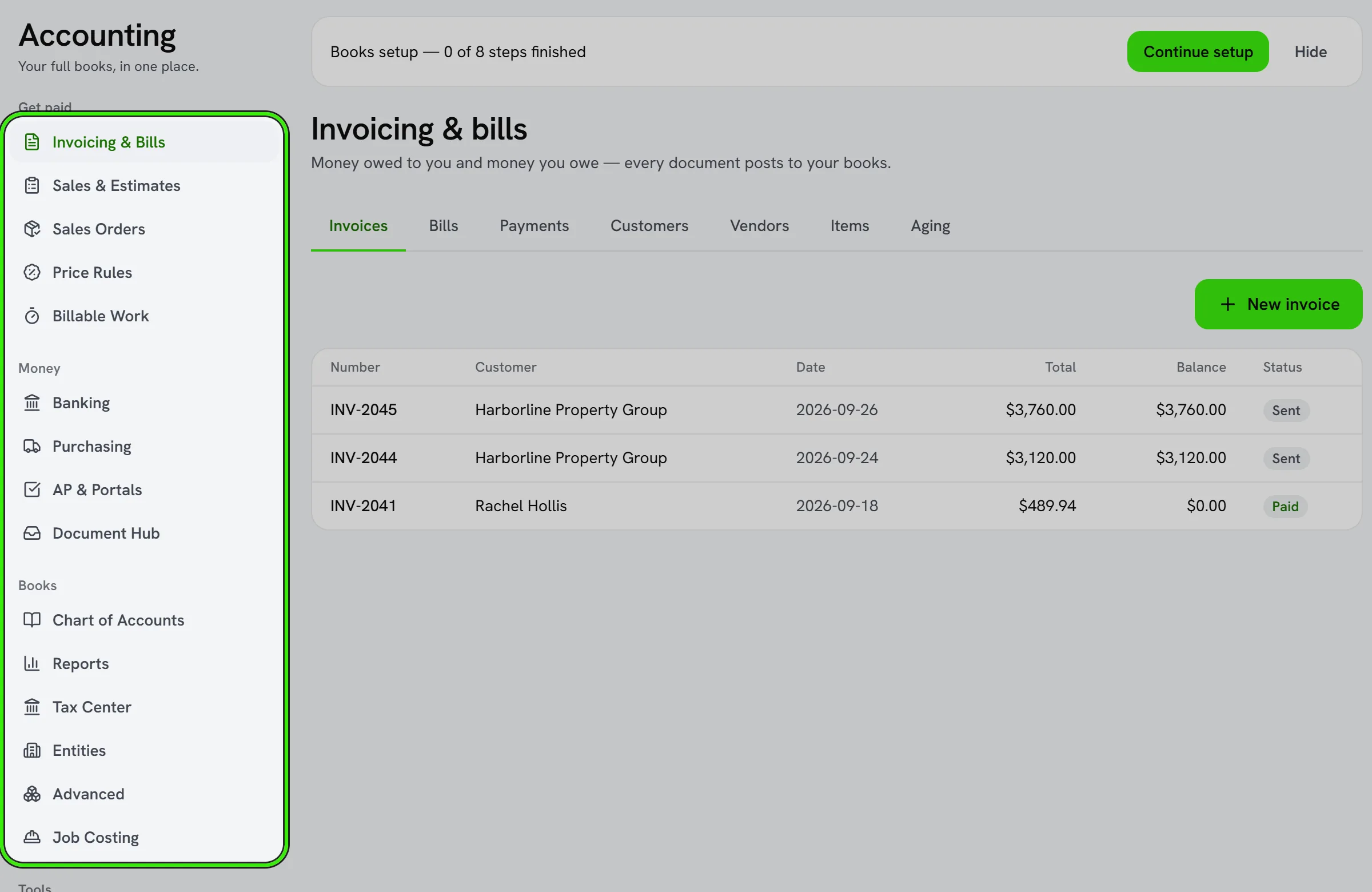This screenshot has height=892, width=1372.
Task: Open invoice INV-2041
Action: pos(363,505)
